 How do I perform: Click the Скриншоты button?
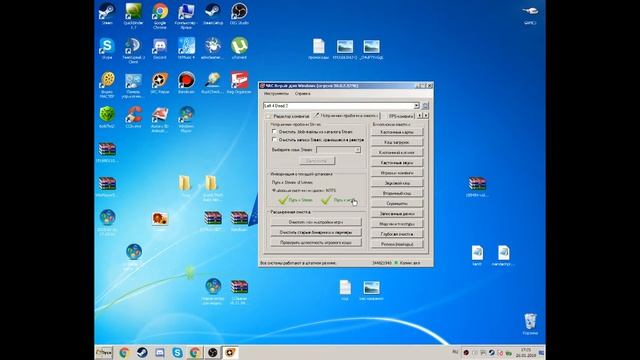397,203
